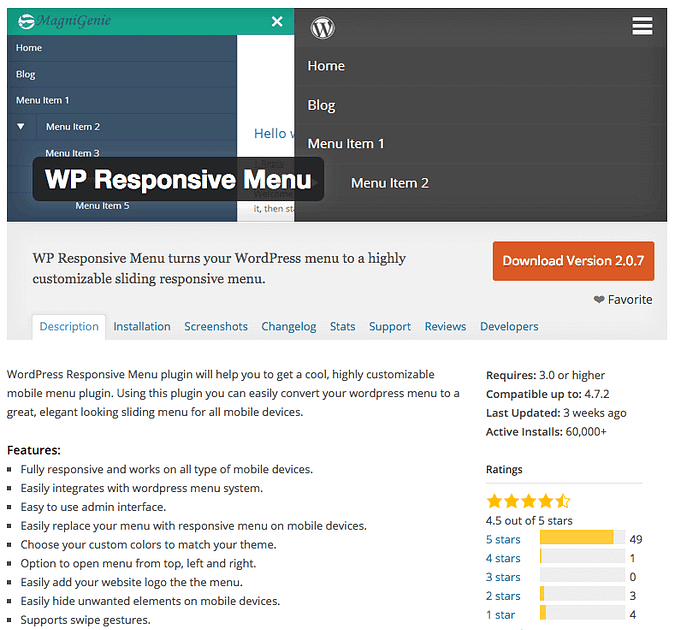Click the Features heading
The image size is (675, 630).
pos(34,450)
